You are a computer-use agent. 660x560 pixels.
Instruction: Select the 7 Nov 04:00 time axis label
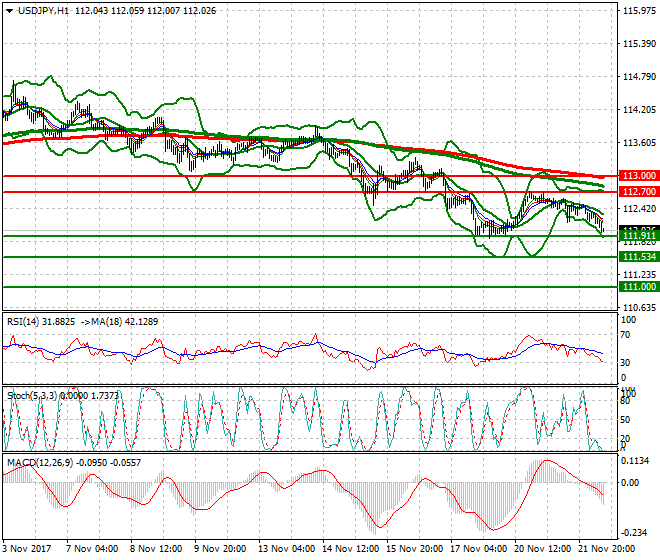(92, 549)
